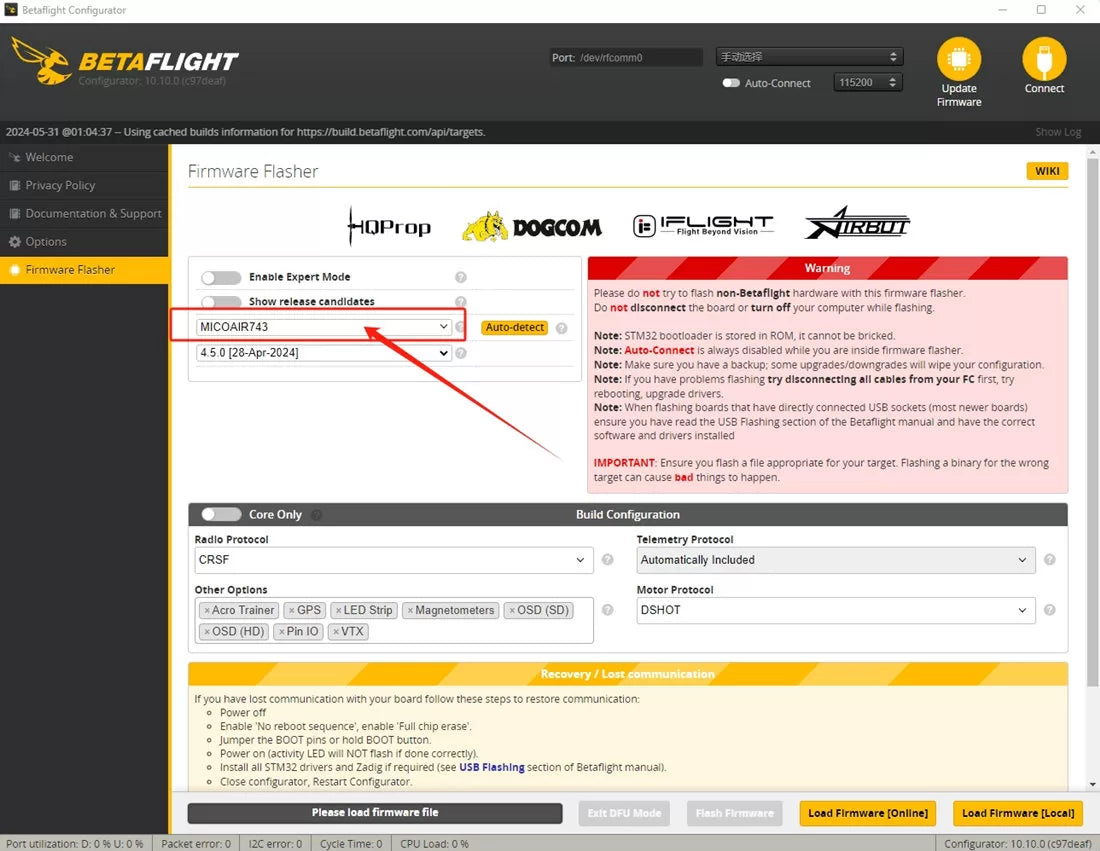Click the Airbot sponsor logo
This screenshot has width=1100, height=851.
(x=857, y=225)
